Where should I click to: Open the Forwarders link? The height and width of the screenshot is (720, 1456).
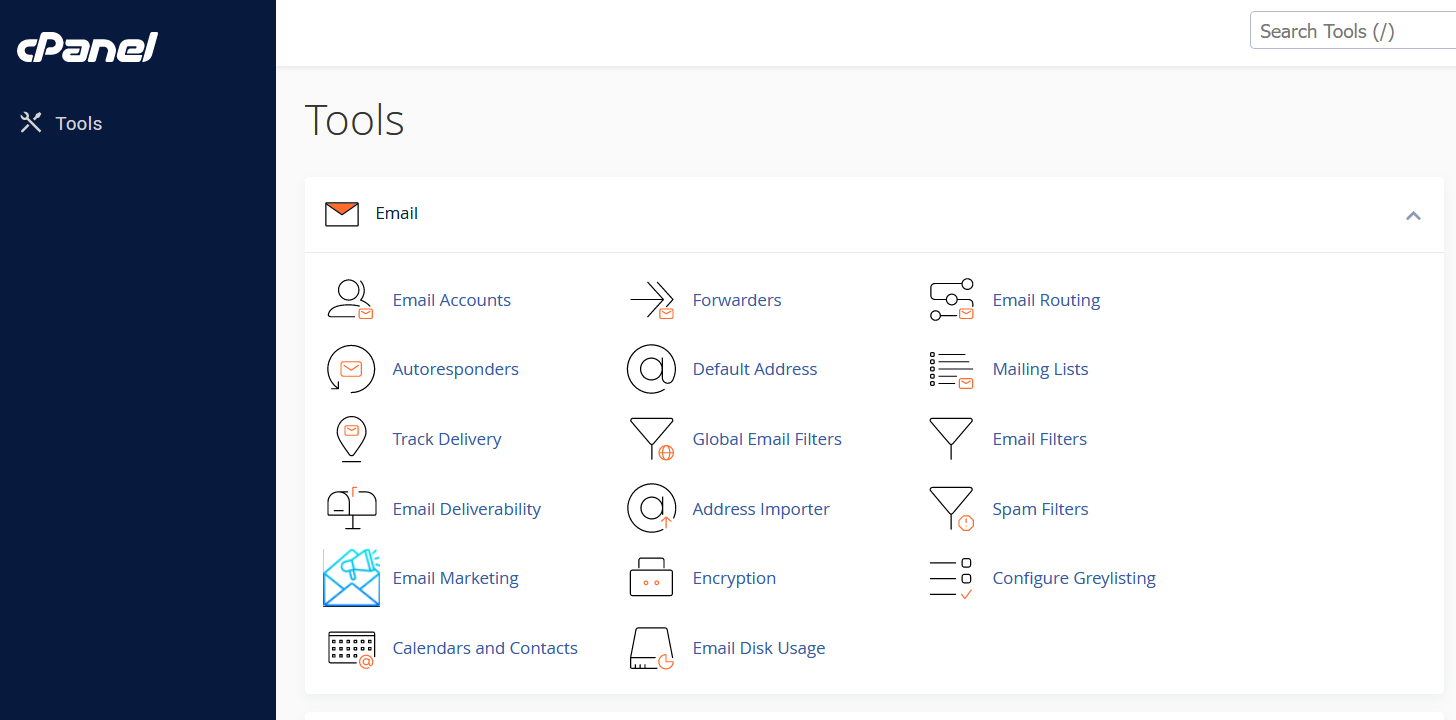(x=737, y=300)
